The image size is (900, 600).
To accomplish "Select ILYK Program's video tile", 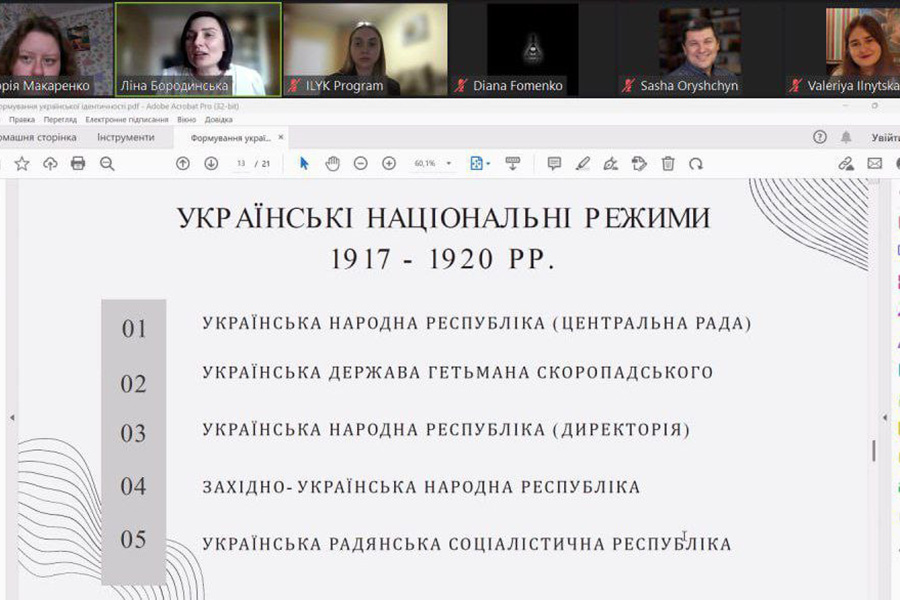I will point(365,49).
